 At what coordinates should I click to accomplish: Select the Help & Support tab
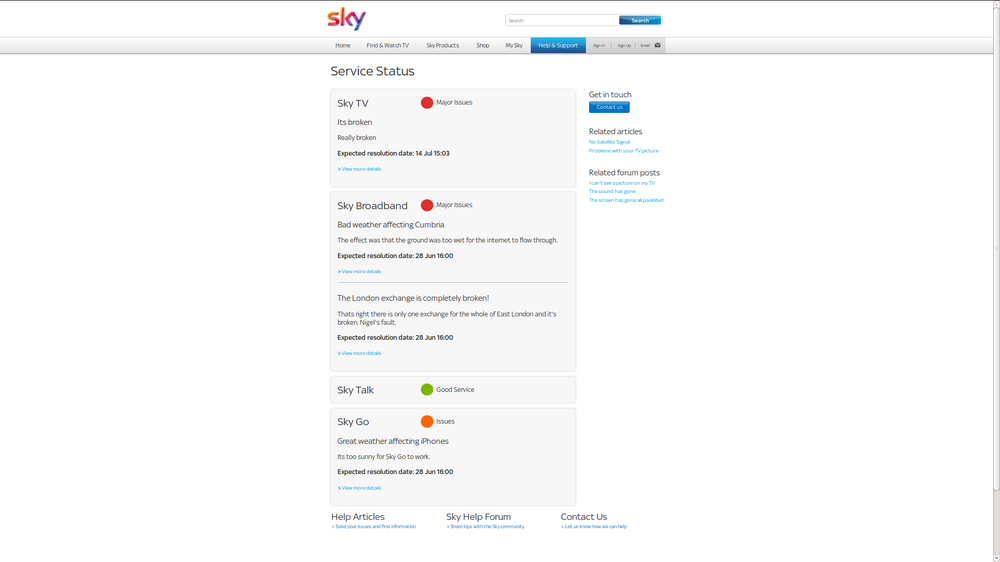[x=558, y=45]
